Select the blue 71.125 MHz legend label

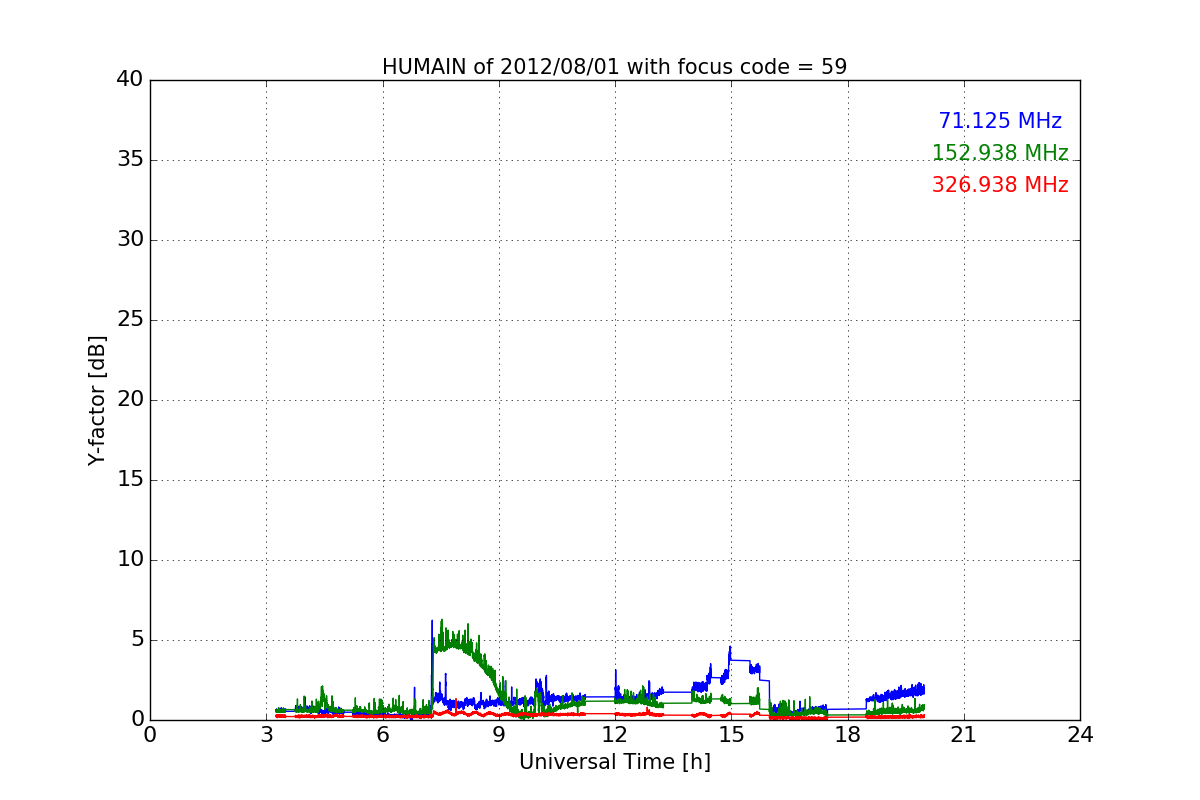point(1000,121)
